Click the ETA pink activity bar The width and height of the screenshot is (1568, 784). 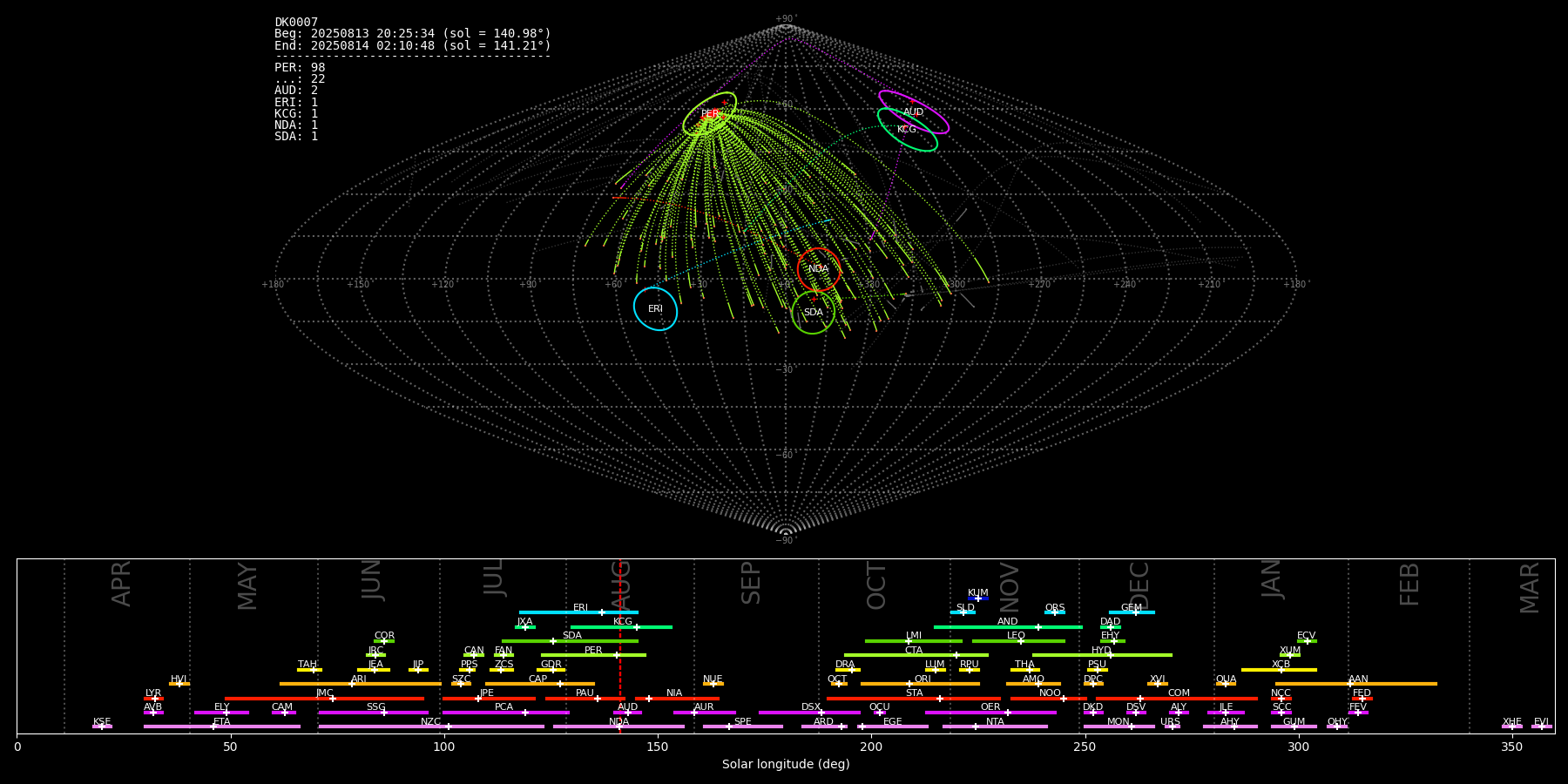coord(222,727)
